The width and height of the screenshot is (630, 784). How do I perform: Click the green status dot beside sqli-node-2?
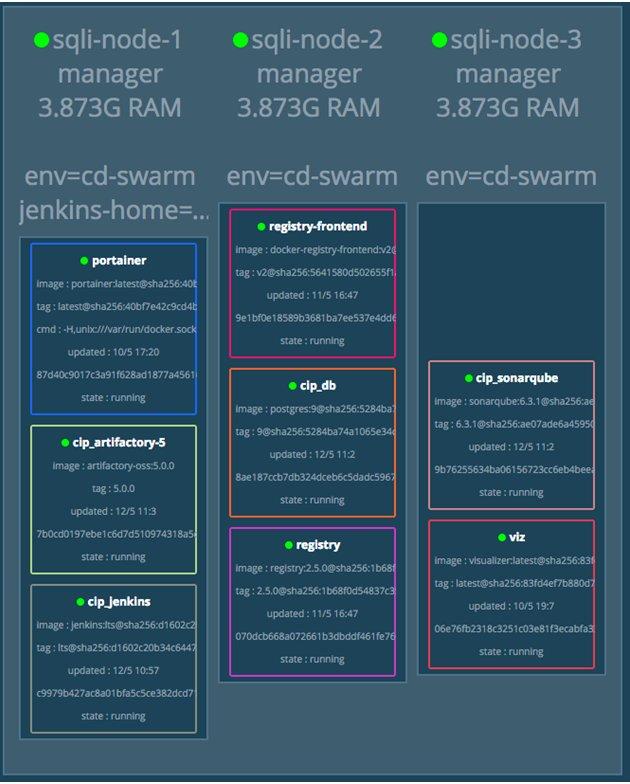[240, 40]
